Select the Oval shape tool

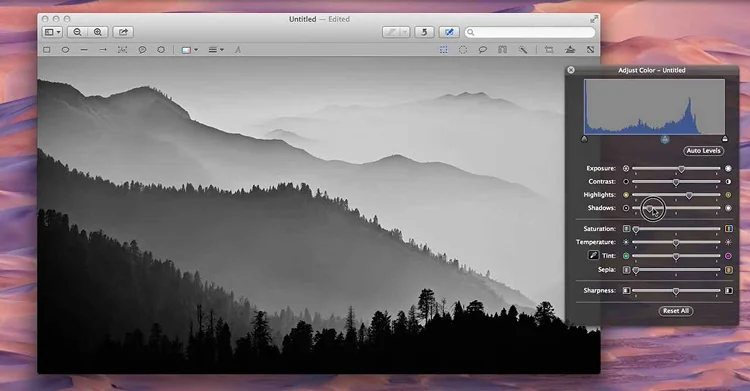(x=66, y=50)
